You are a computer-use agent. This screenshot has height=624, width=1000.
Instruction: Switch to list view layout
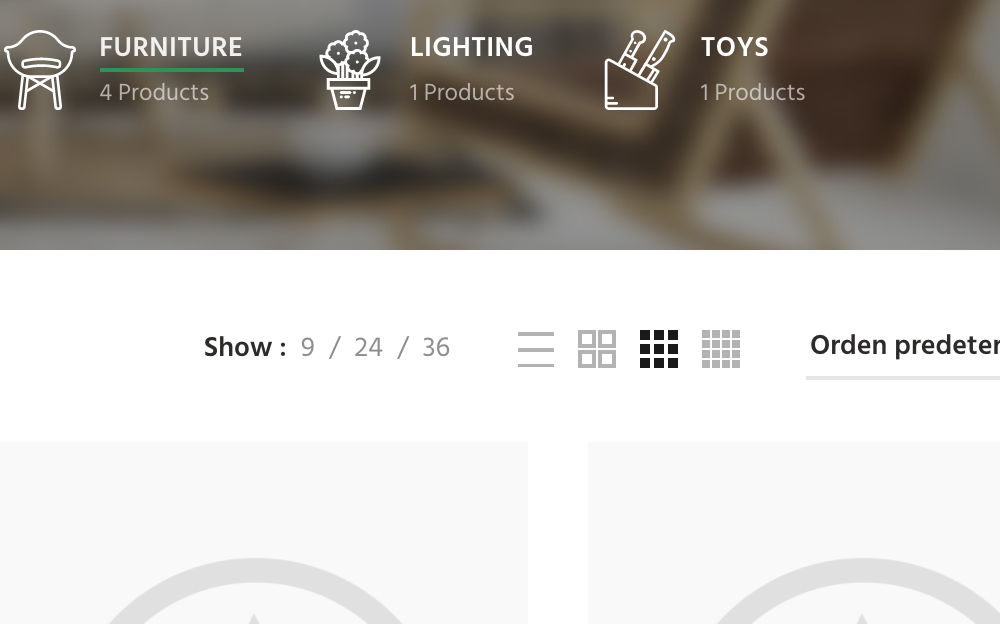point(536,349)
